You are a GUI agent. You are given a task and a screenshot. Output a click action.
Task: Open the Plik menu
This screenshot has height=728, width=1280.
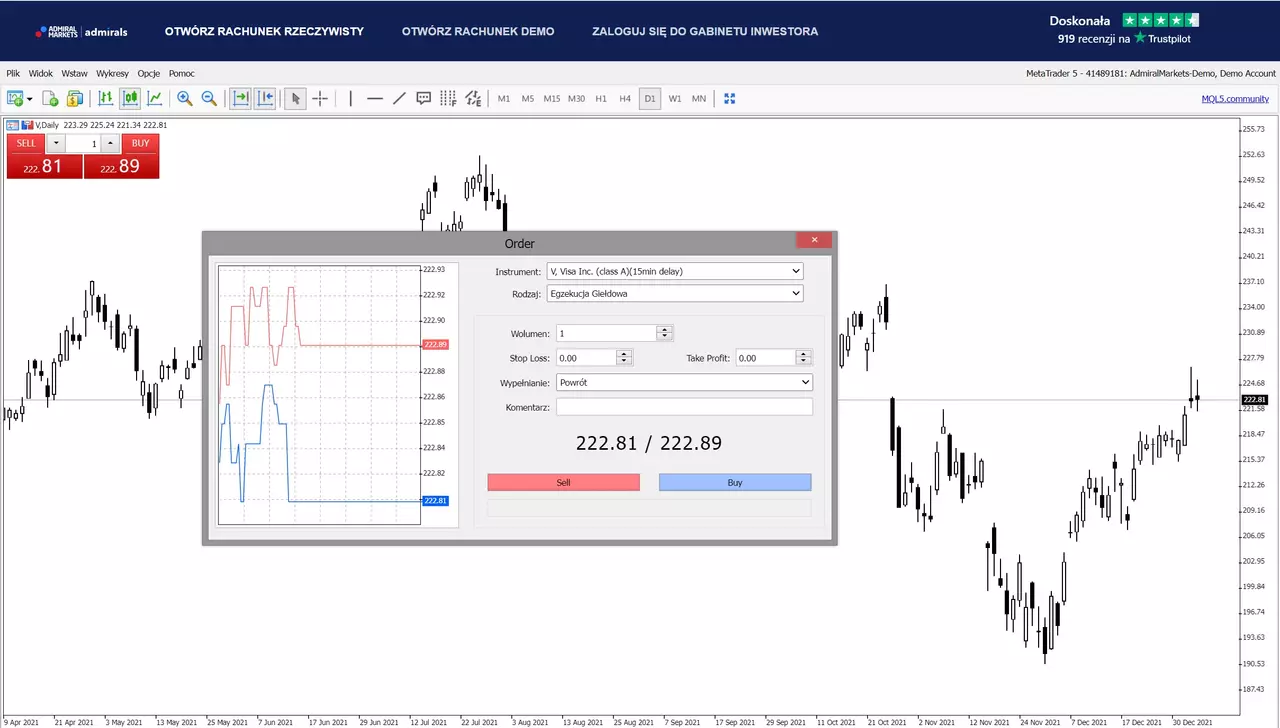pyautogui.click(x=13, y=73)
